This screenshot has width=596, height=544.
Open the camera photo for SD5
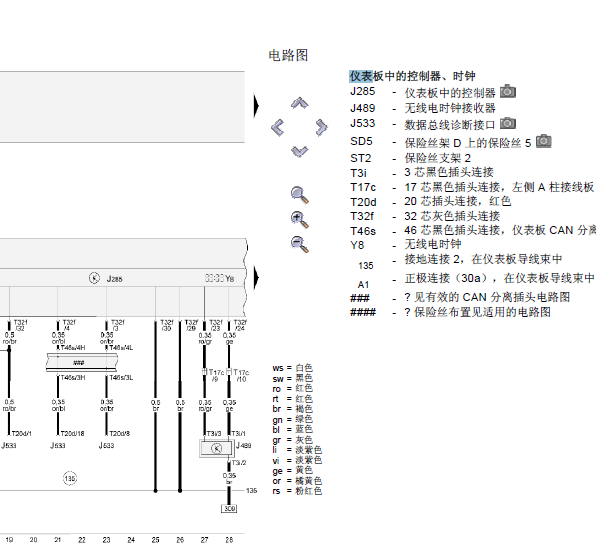tap(544, 141)
